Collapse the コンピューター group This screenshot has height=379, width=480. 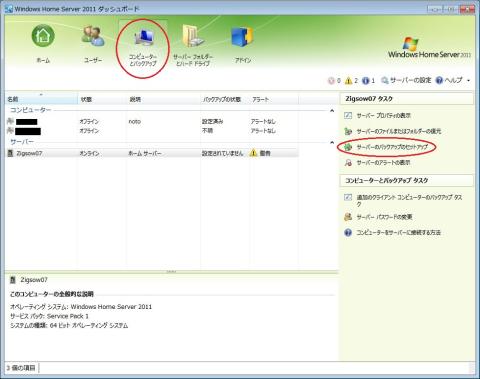point(332,110)
